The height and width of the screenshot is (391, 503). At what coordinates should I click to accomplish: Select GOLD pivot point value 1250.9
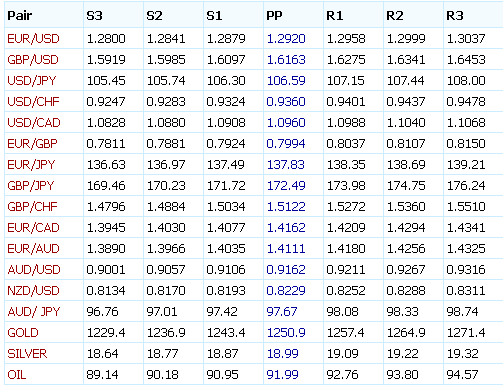pos(286,333)
